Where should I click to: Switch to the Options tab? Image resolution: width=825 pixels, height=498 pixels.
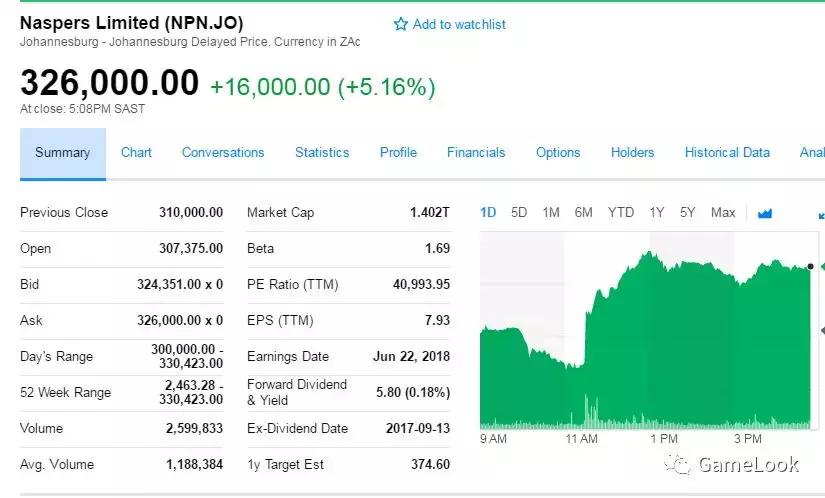click(x=558, y=153)
